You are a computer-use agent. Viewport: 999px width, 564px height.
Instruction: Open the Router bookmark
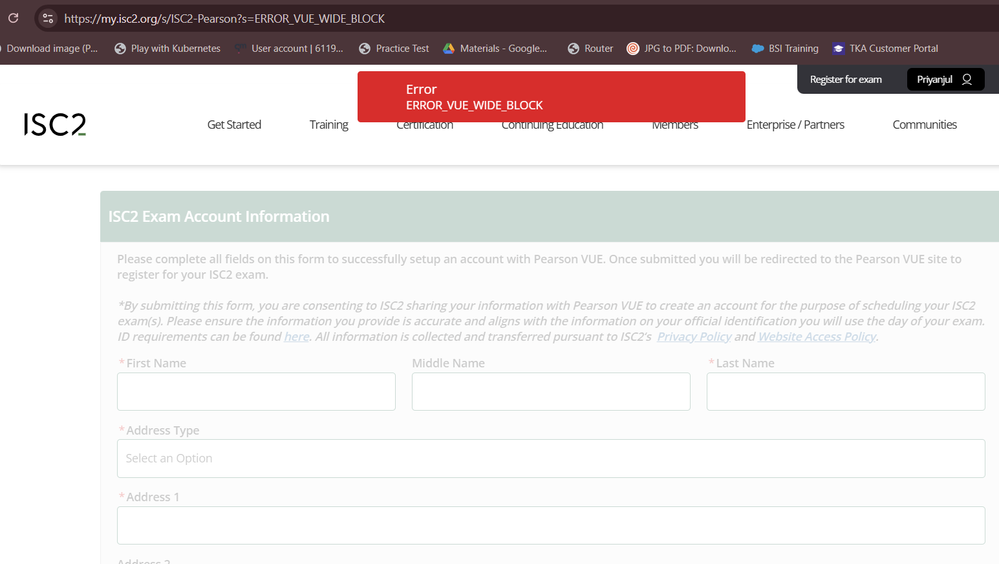(590, 48)
